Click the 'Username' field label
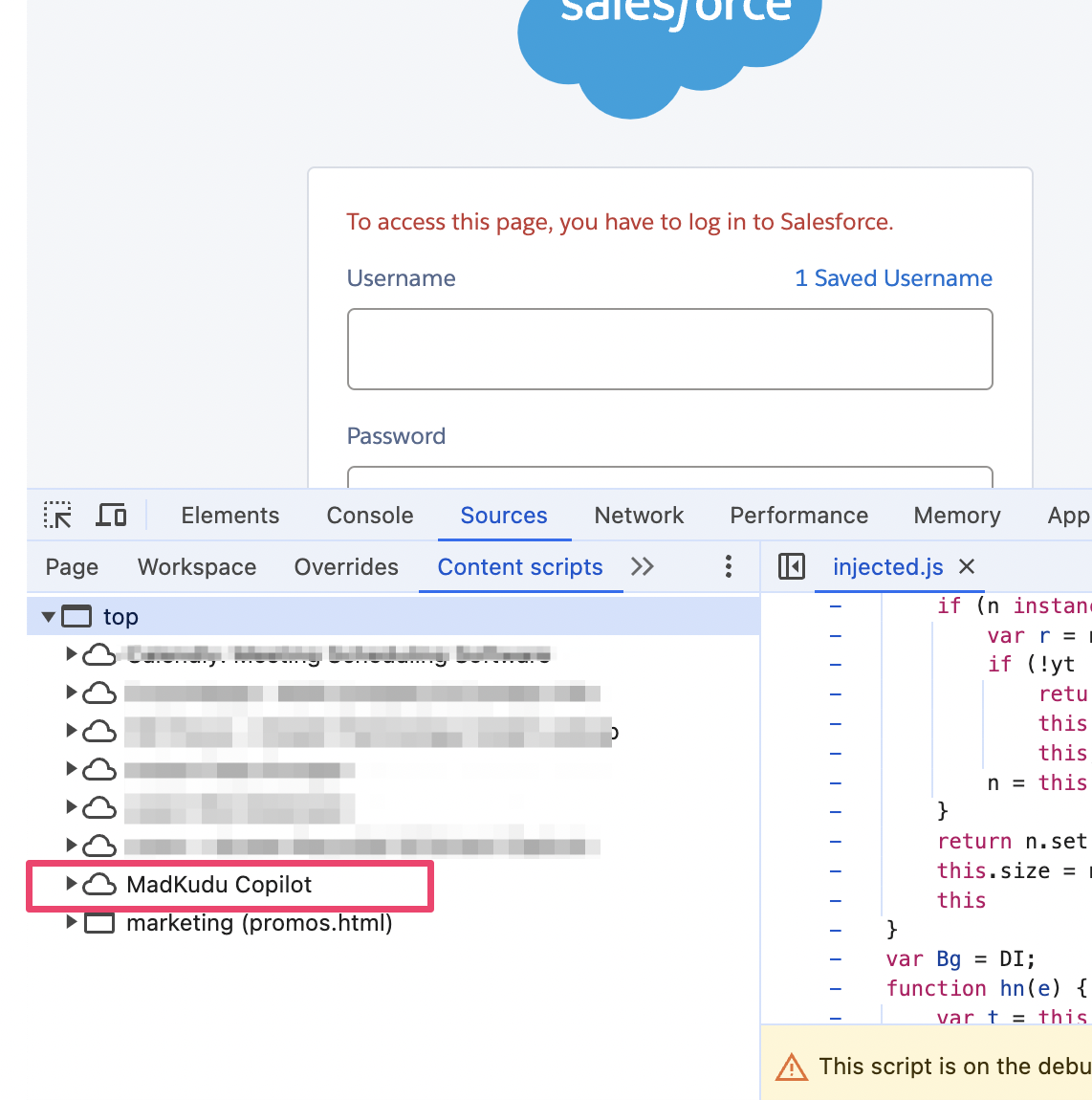1092x1100 pixels. pyautogui.click(x=402, y=277)
